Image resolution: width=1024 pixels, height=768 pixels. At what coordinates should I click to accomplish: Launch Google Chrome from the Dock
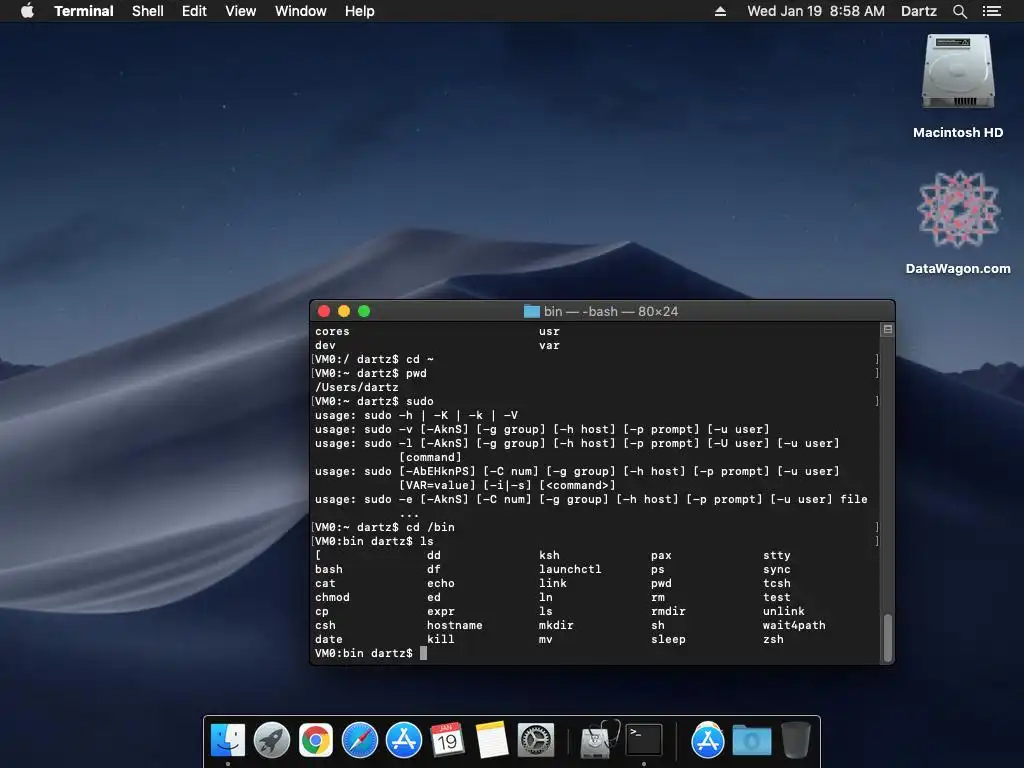315,740
